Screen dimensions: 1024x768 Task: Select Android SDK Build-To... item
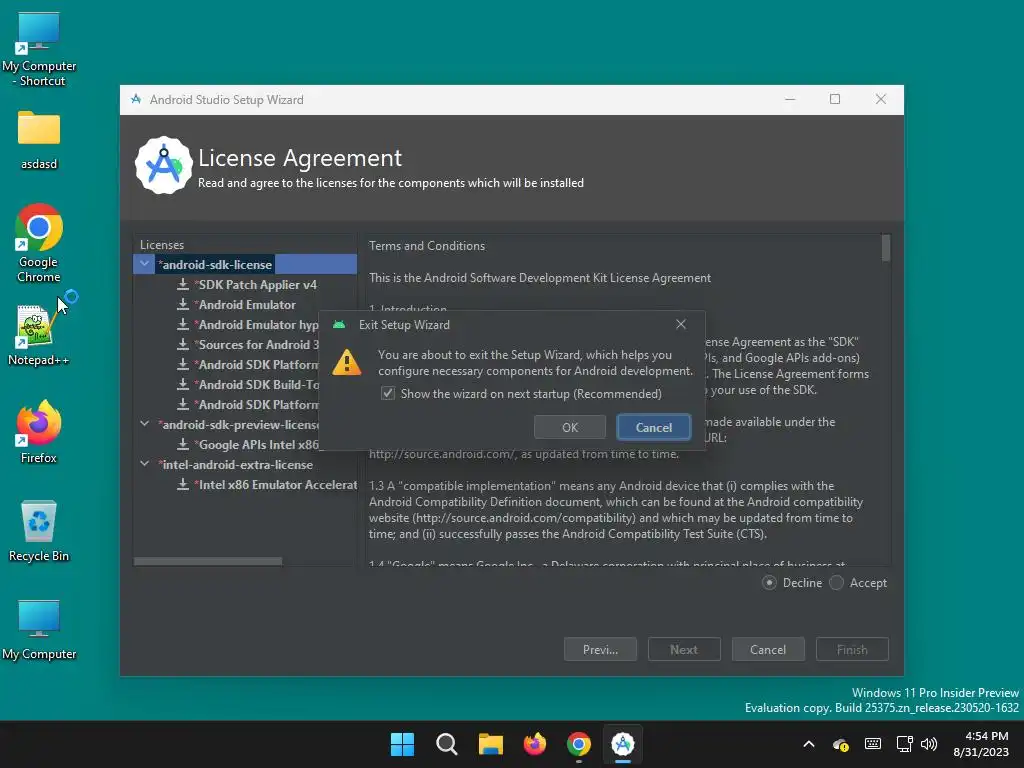coord(256,385)
